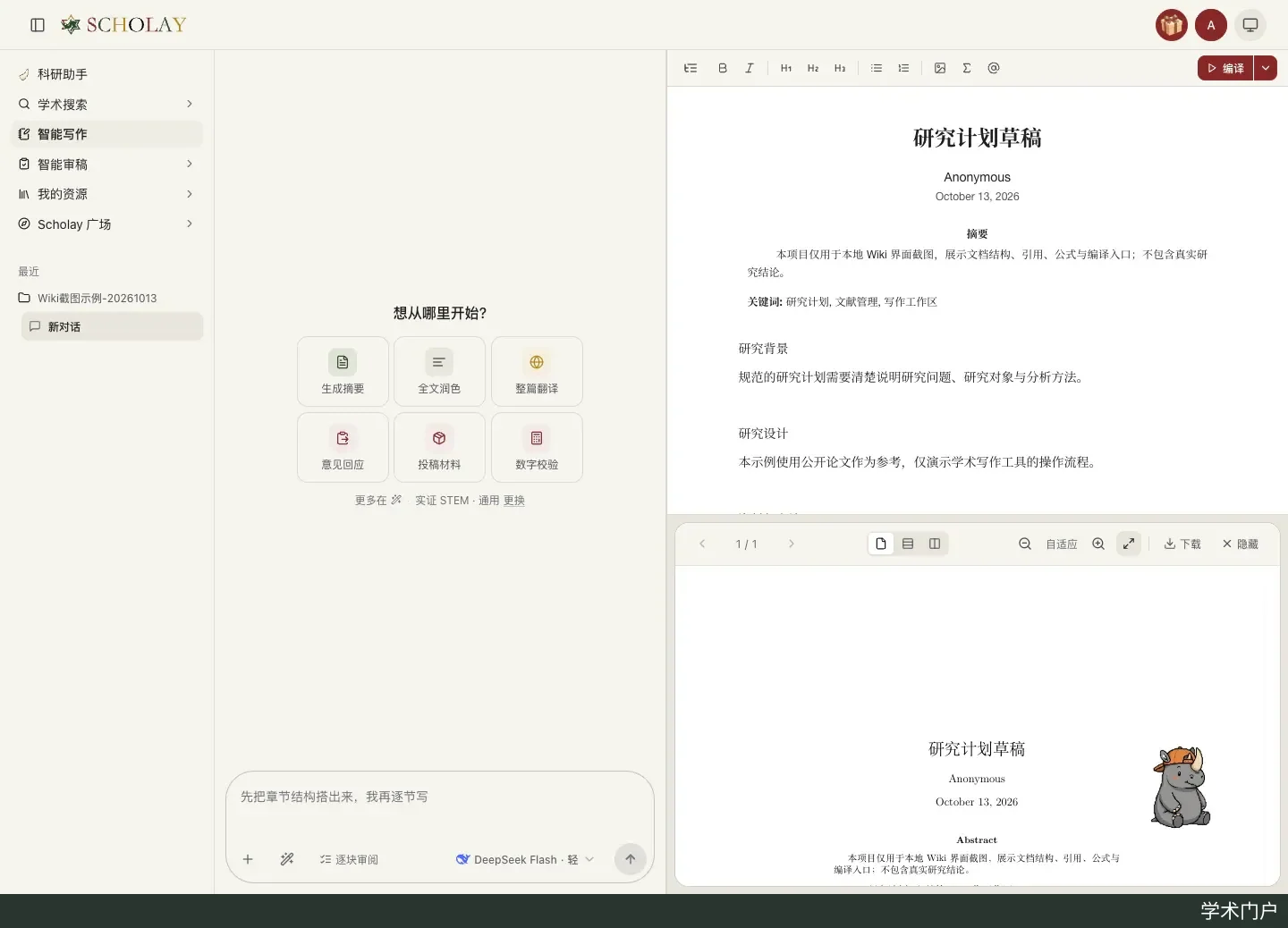
Task: Switch to two-page view mode
Action: pos(935,544)
